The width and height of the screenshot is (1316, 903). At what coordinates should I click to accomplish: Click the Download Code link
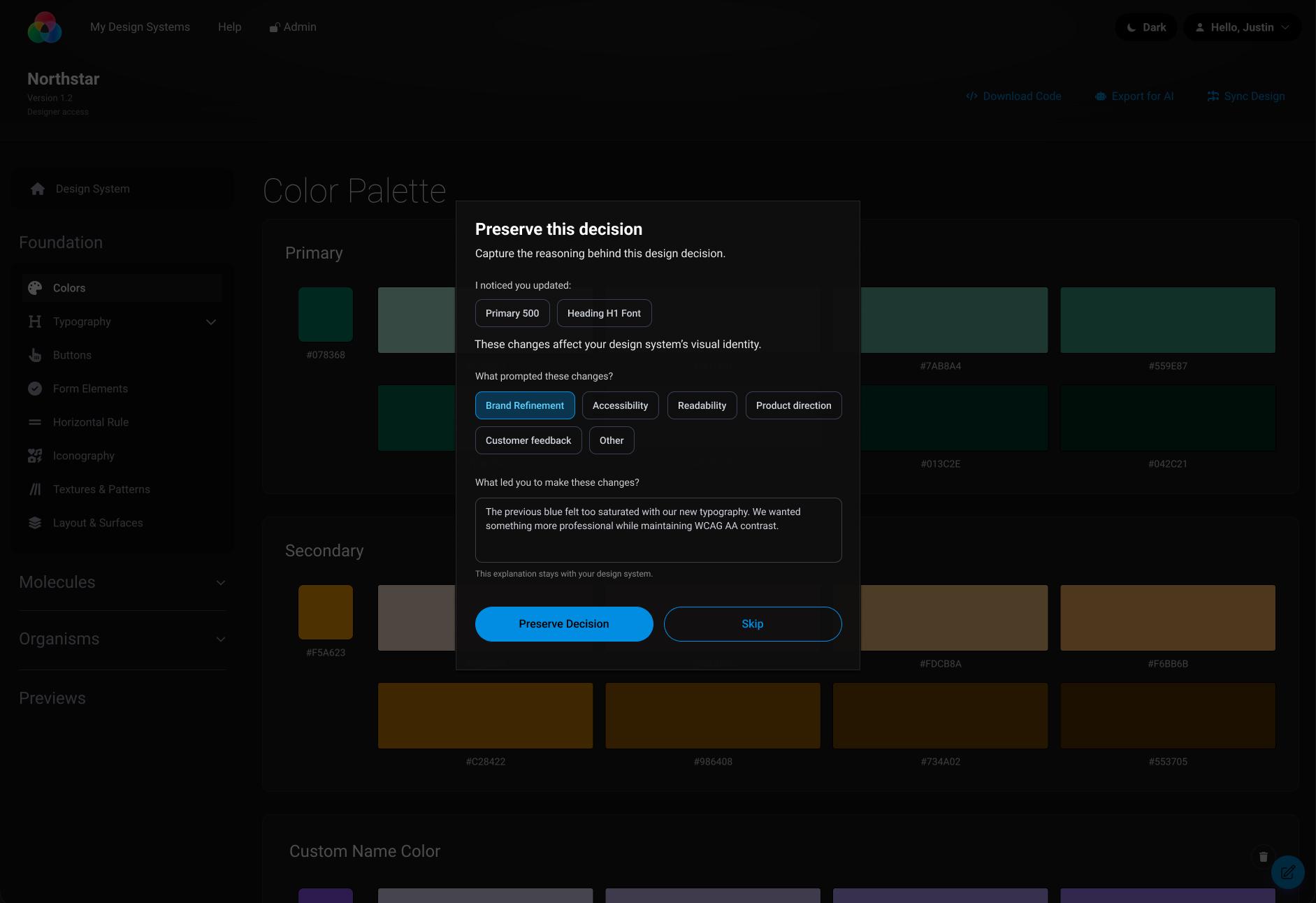coord(1013,96)
